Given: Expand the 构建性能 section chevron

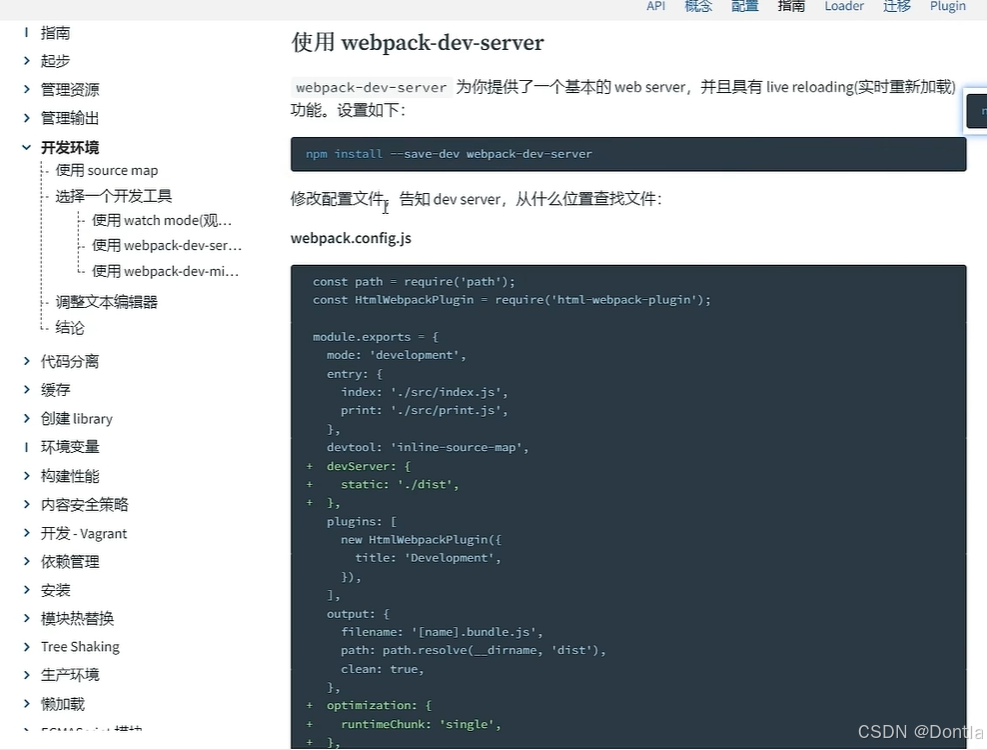Looking at the screenshot, I should click(26, 475).
